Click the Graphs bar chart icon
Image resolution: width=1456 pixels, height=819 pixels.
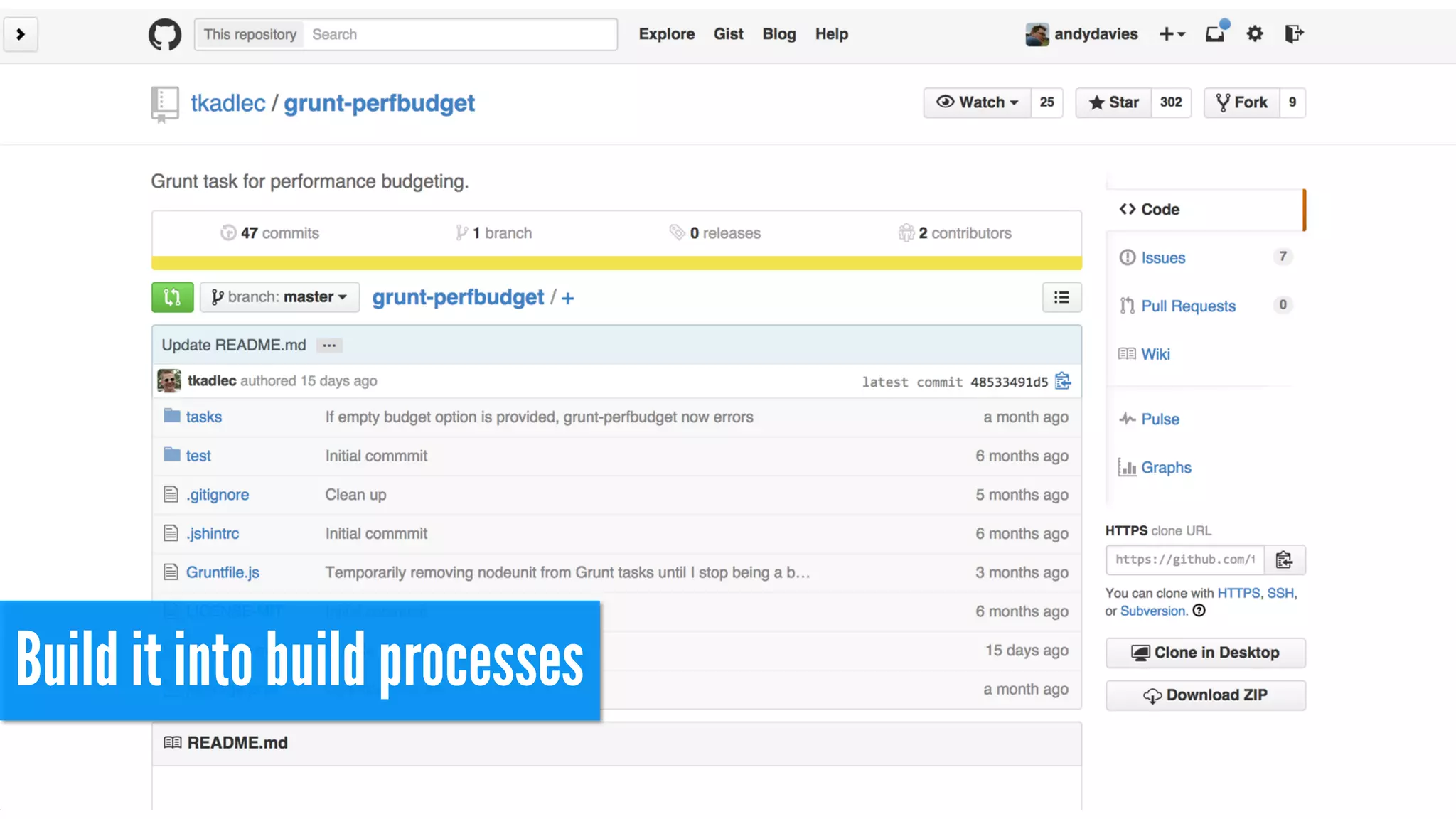coord(1127,467)
